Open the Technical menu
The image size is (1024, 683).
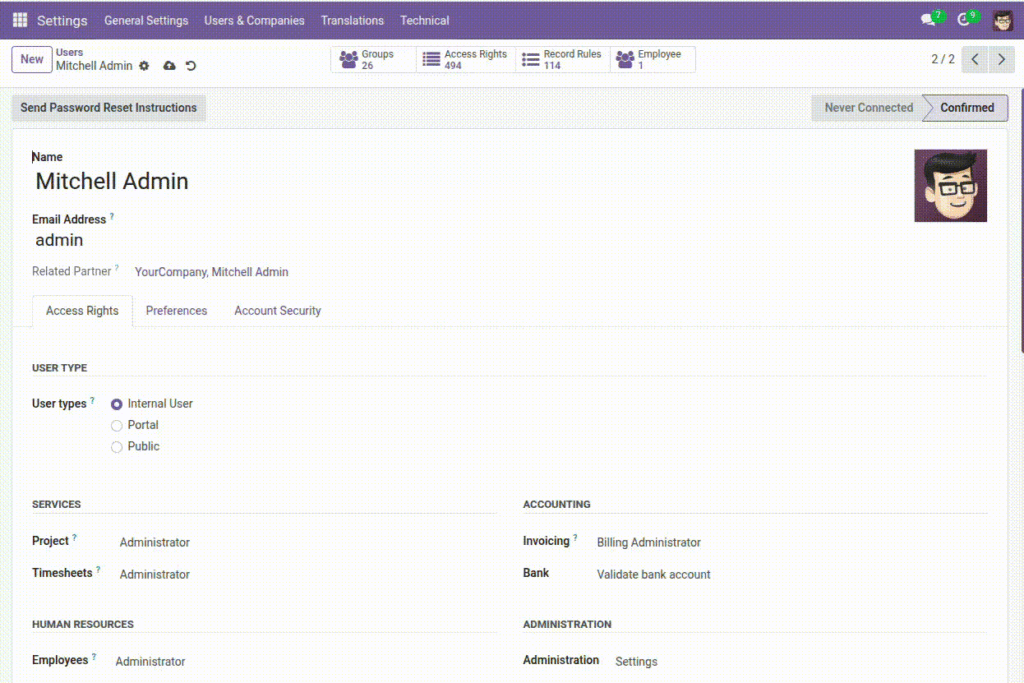424,20
